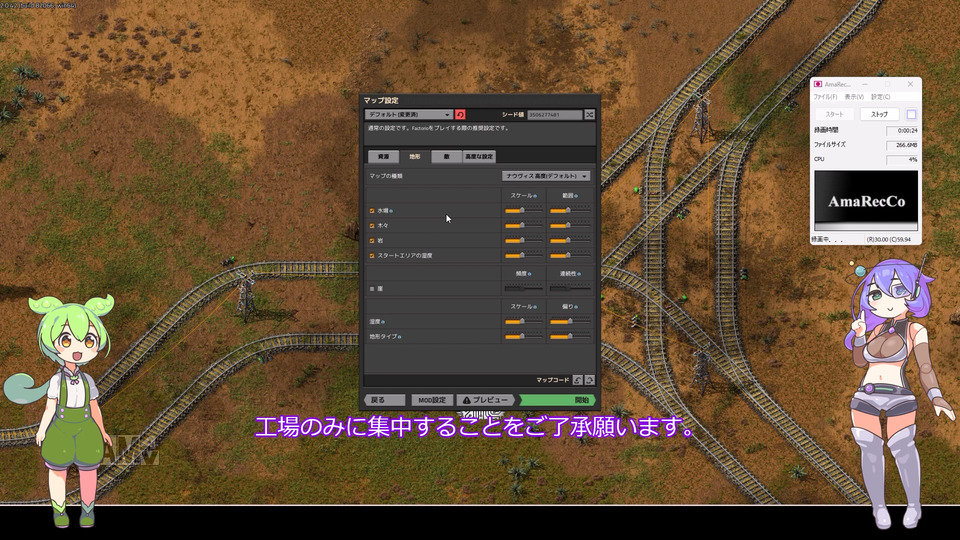Click the マップ設定 dialog title
This screenshot has height=540, width=960.
click(x=381, y=100)
